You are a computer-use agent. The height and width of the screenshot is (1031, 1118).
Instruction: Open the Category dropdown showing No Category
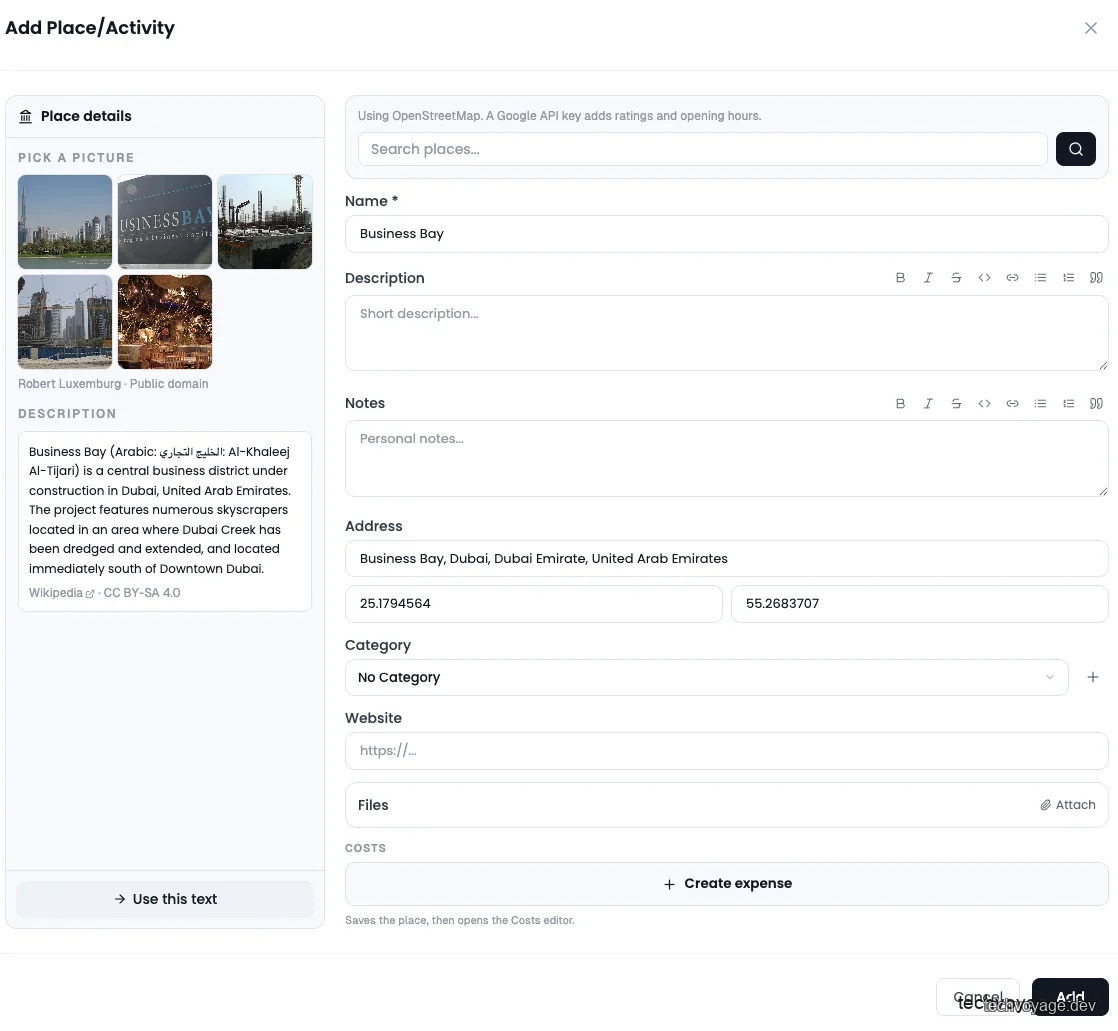(706, 677)
